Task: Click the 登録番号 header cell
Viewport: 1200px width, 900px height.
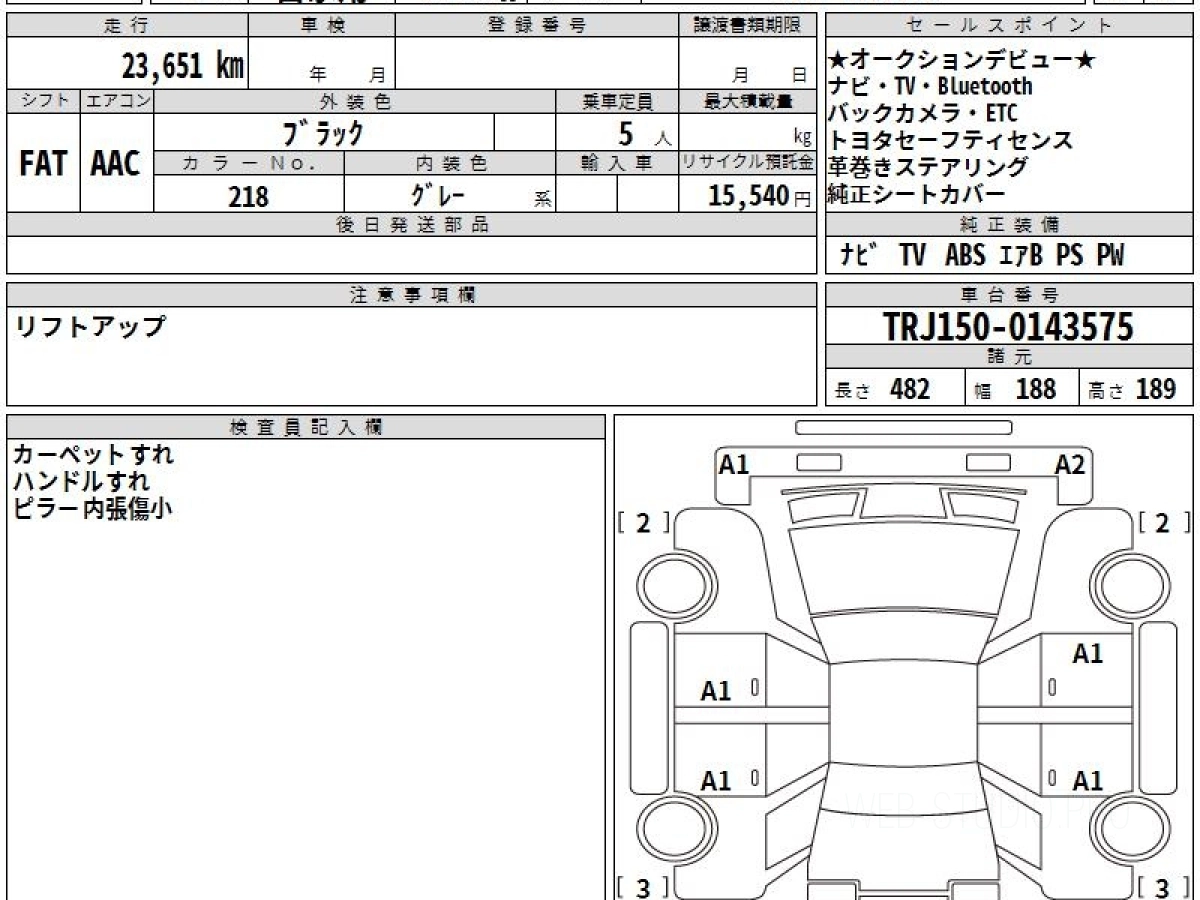Action: [537, 26]
